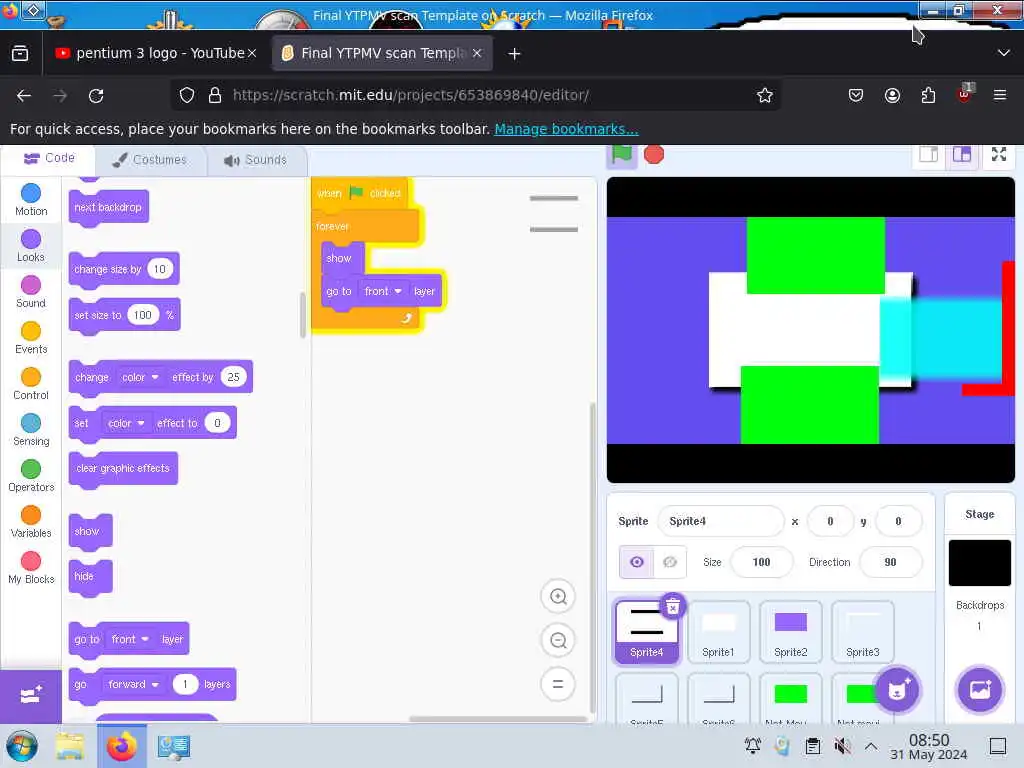
Task: Open the Choose a Sprite button
Action: [x=897, y=690]
